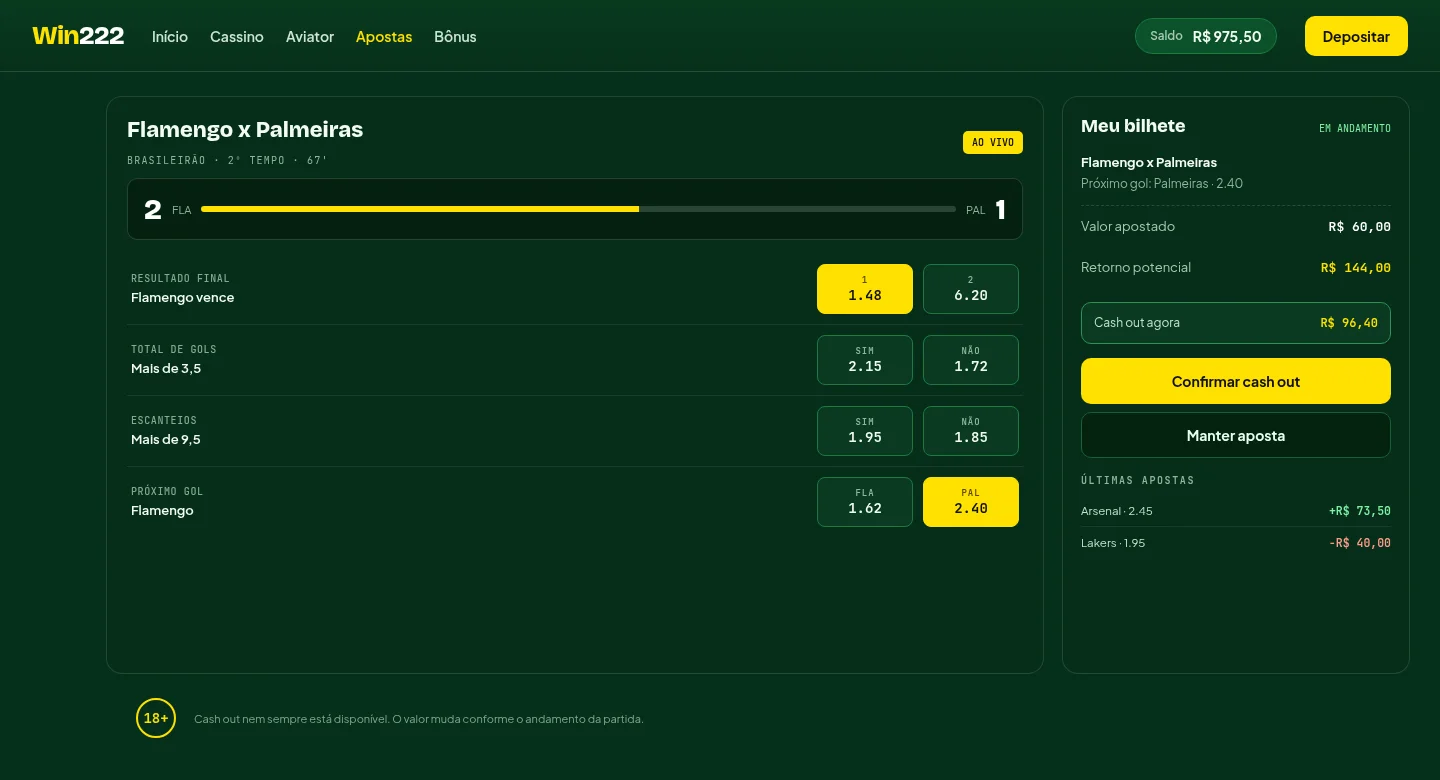Select Total de Gols NÃO 1.72
Screen dimensions: 1440x780
[971, 360]
